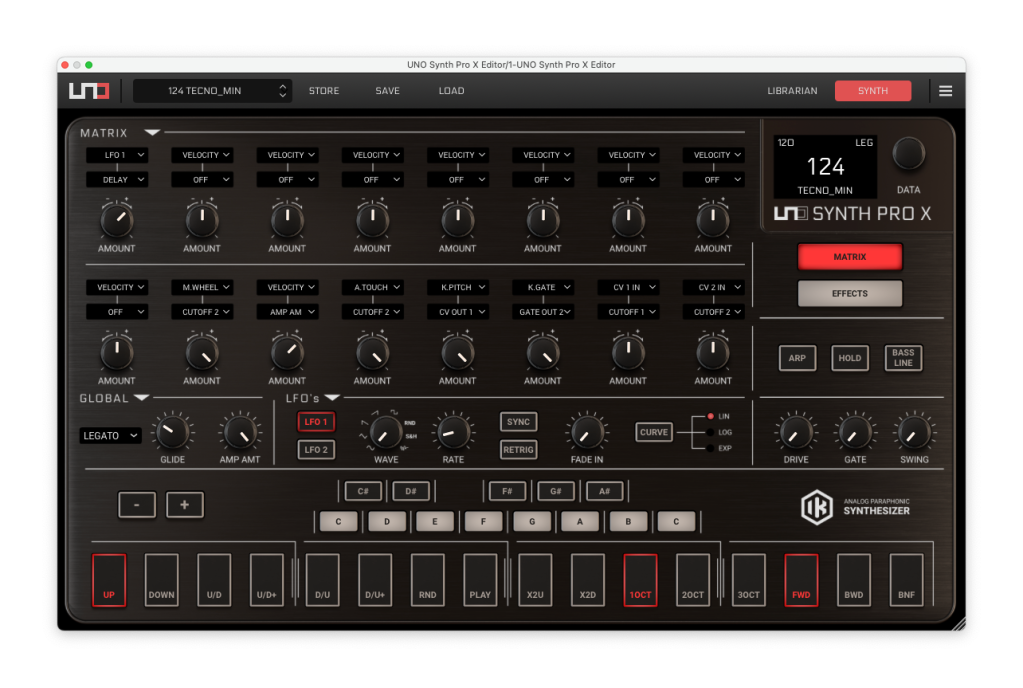Select the LOG curve radio option
Screen dimensions: 1023x688
tap(711, 432)
